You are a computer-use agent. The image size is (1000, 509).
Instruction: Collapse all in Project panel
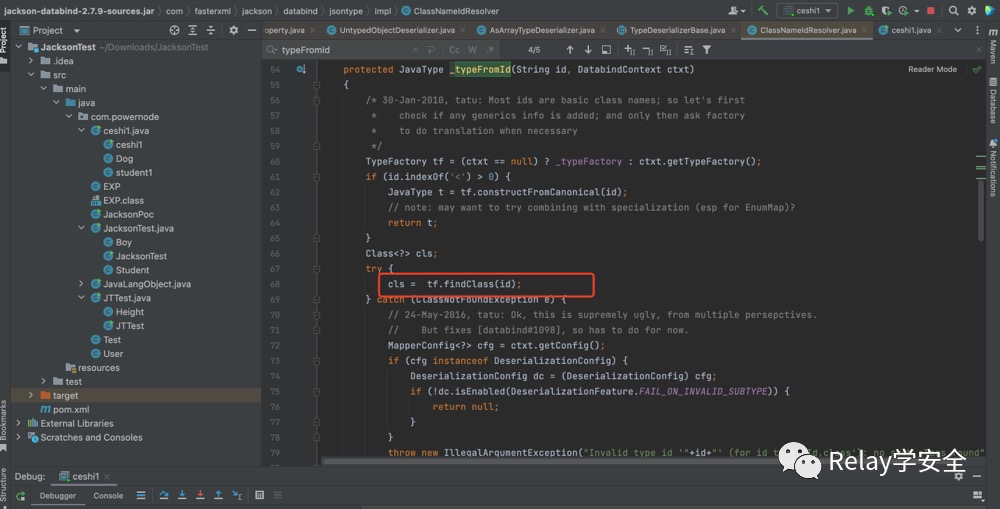(210, 30)
